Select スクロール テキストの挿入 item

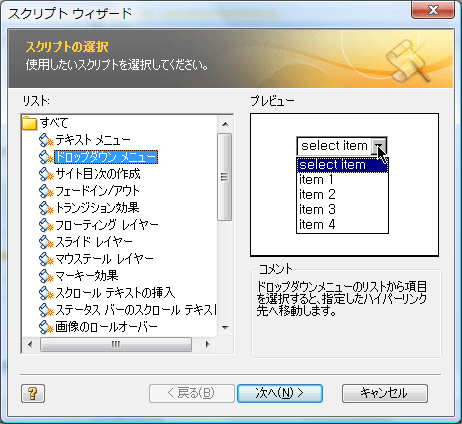tap(115, 293)
